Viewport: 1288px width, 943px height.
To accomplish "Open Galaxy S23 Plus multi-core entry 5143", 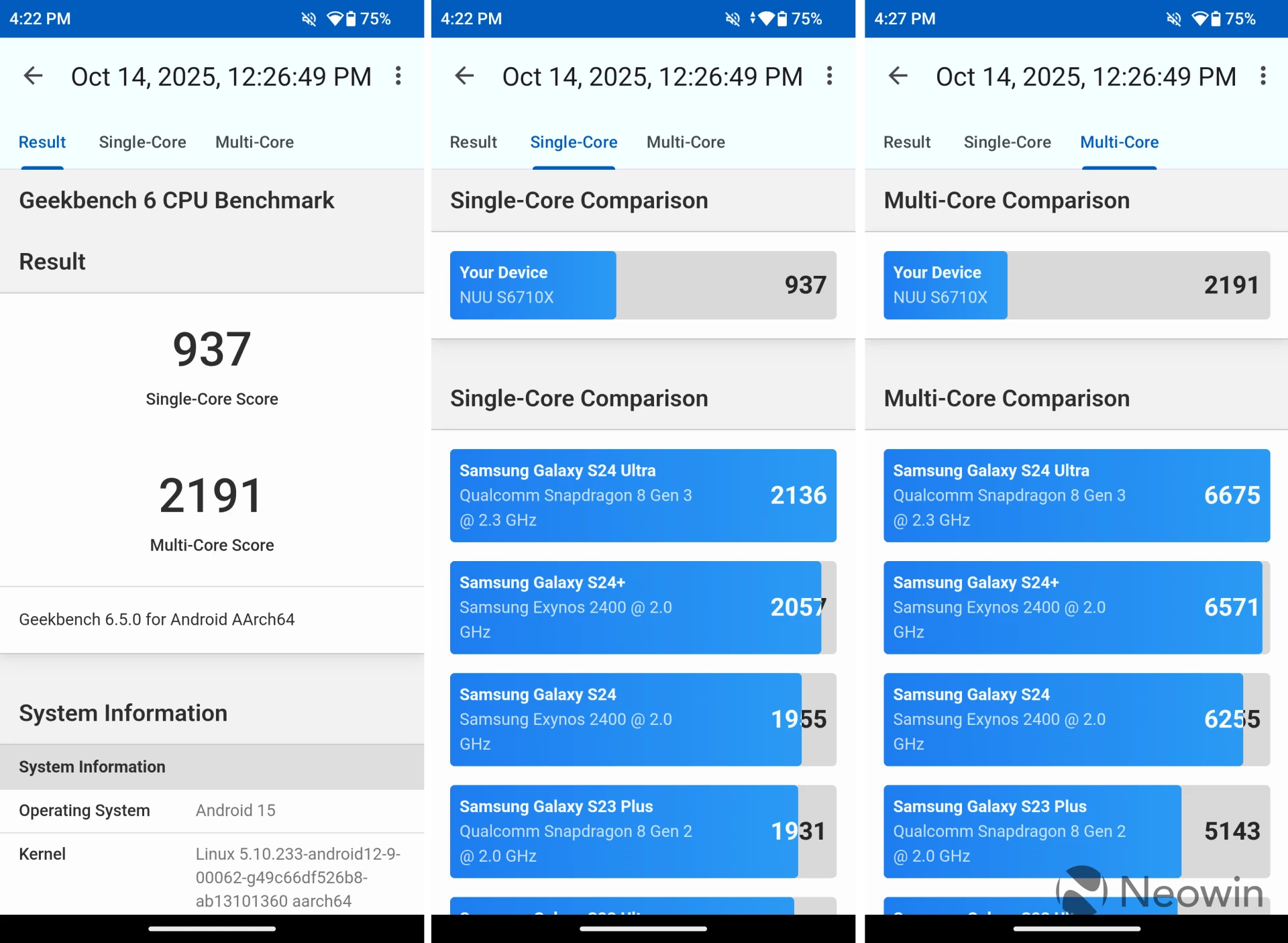I will pos(1077,832).
